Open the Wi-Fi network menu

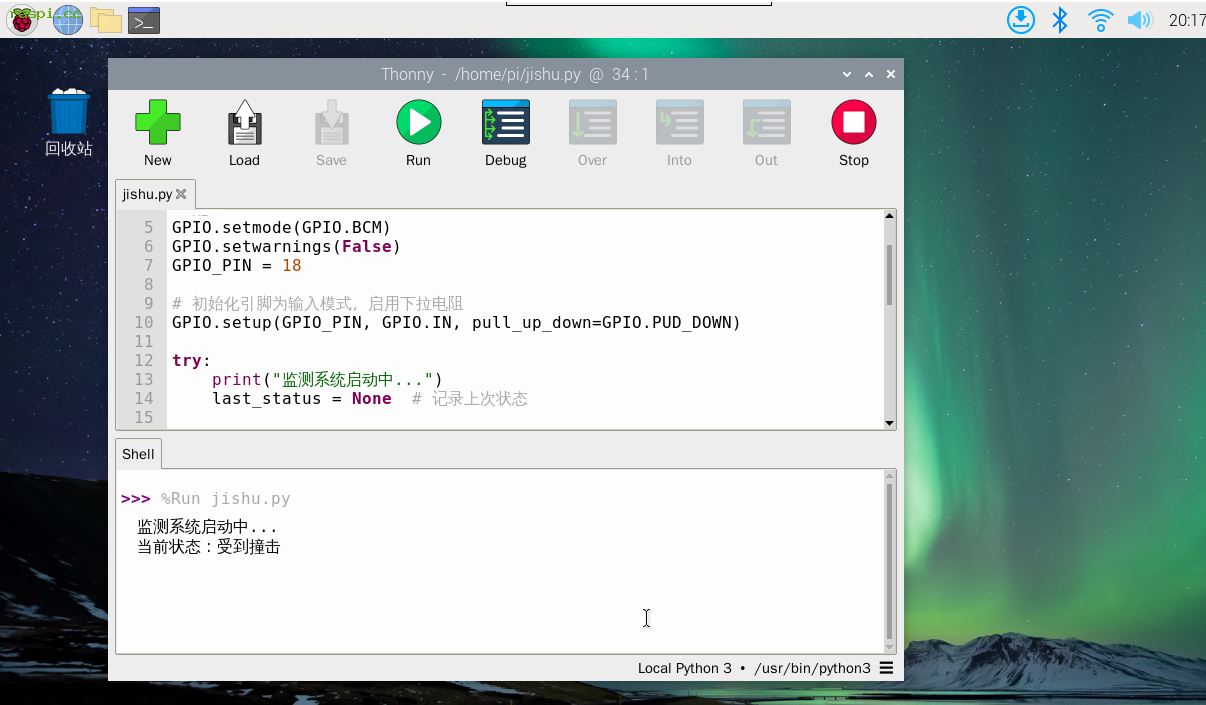tap(1100, 20)
